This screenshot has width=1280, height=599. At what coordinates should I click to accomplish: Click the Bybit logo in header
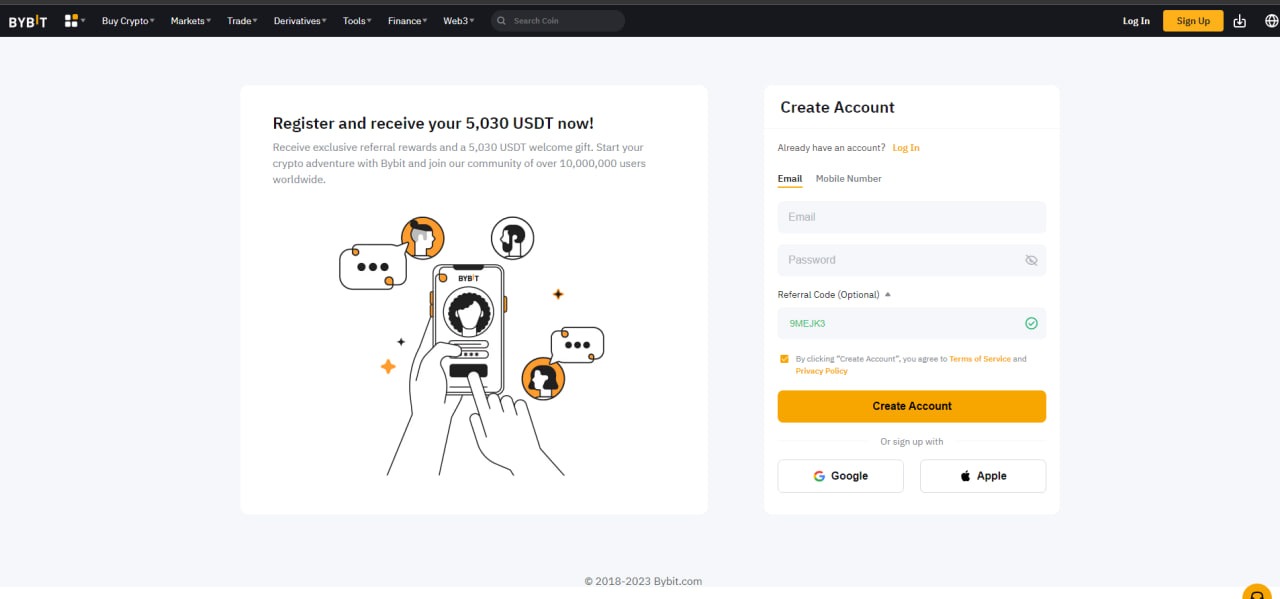point(28,21)
